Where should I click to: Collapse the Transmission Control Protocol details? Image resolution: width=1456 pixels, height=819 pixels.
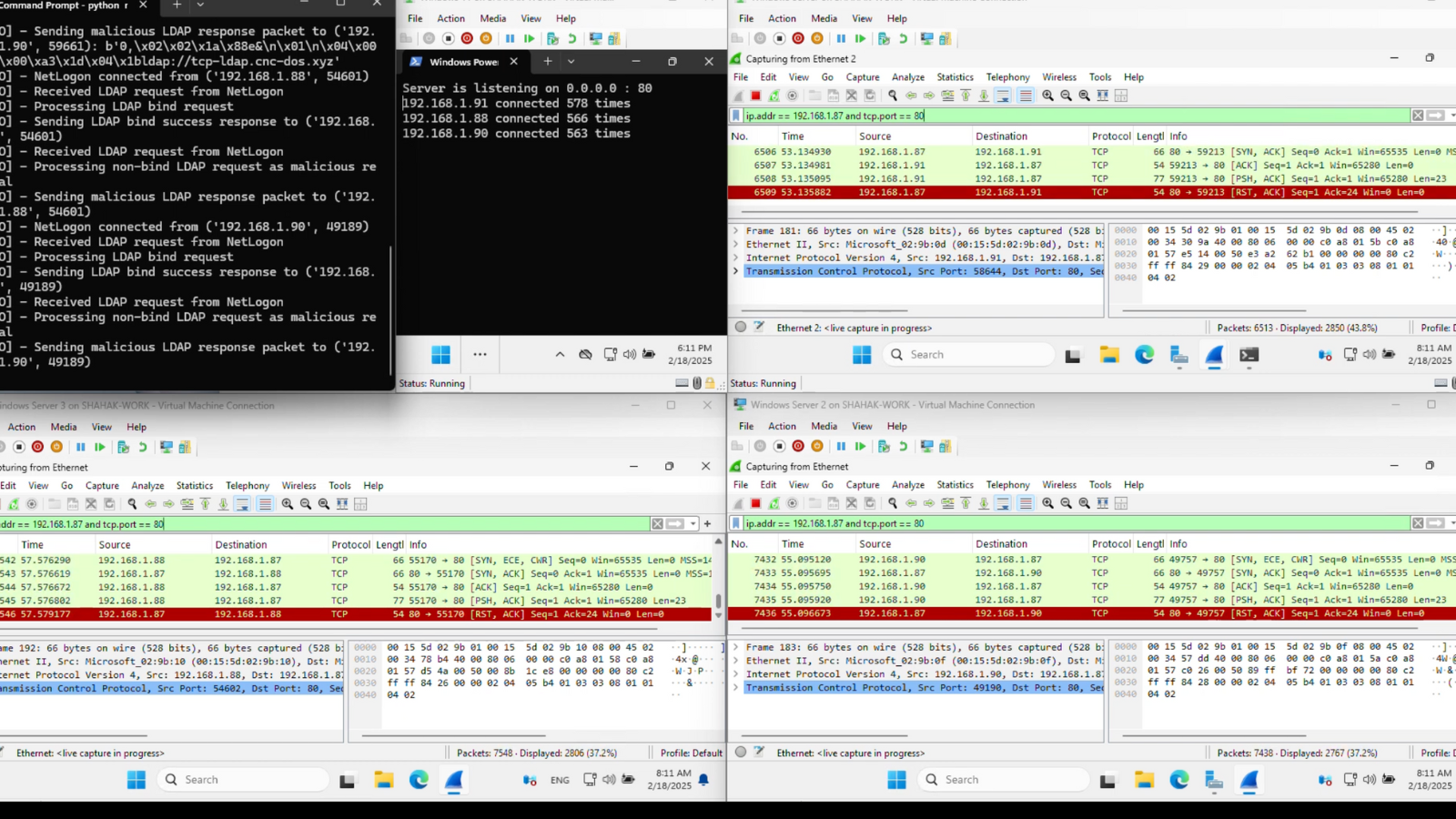(735, 688)
